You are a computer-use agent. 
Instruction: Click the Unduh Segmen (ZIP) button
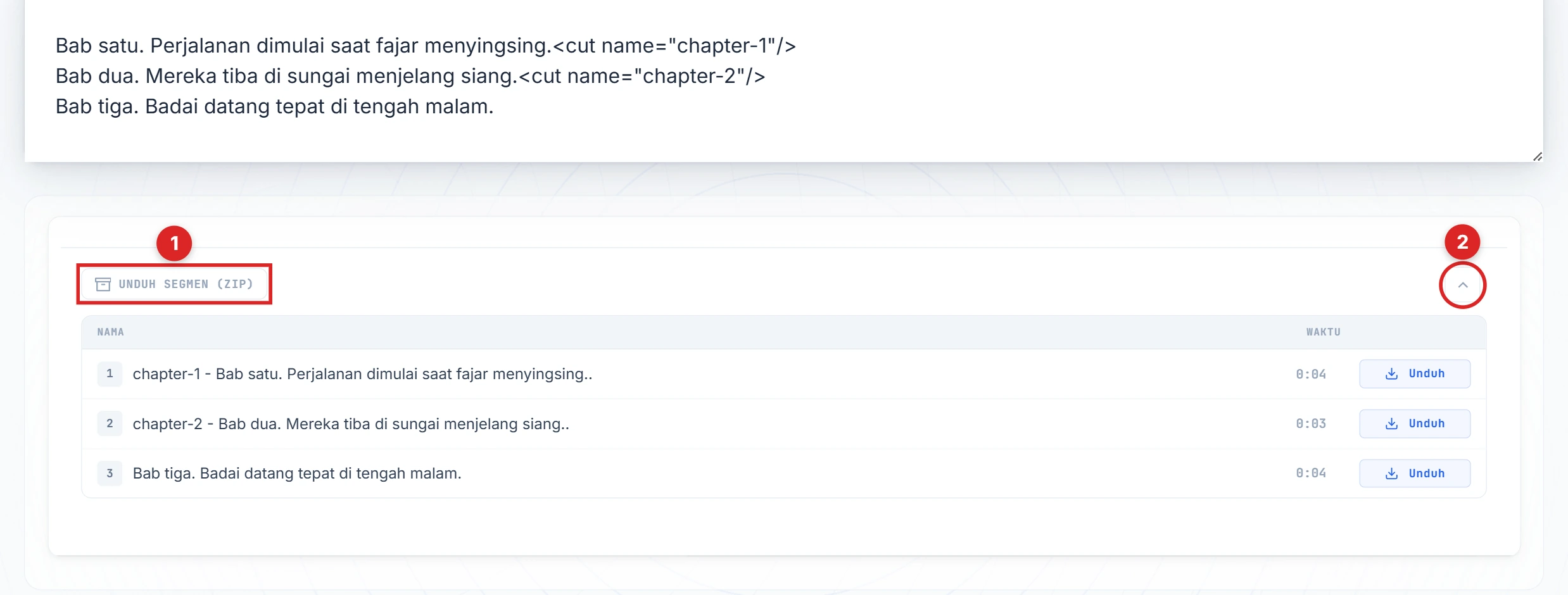click(x=174, y=284)
